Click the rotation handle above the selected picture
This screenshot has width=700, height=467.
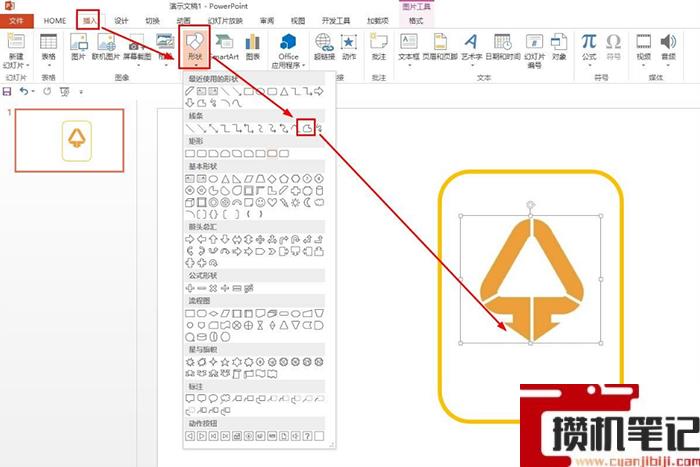point(530,205)
